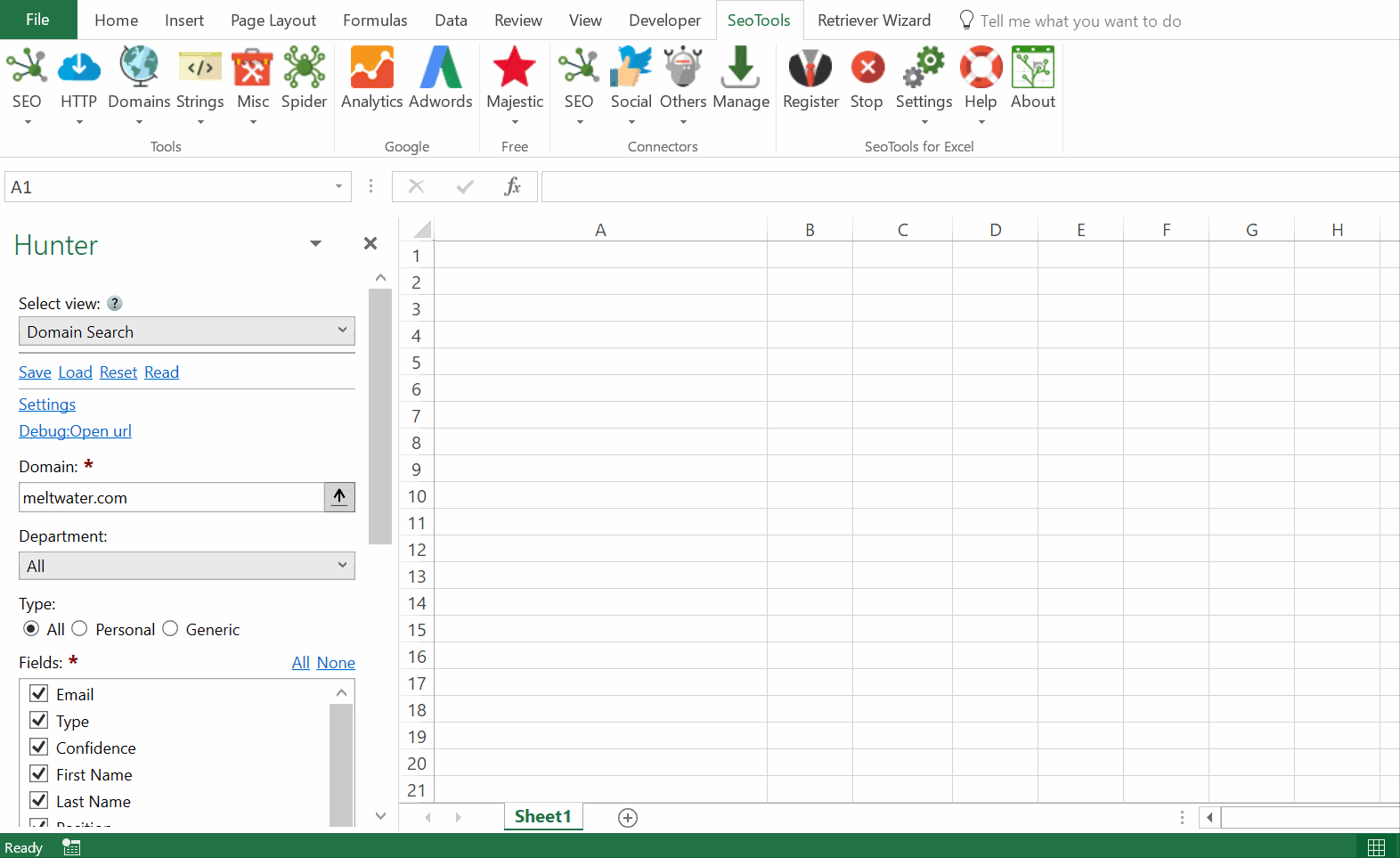Click the Load link in Hunter pane
The image size is (1400, 858).
76,372
